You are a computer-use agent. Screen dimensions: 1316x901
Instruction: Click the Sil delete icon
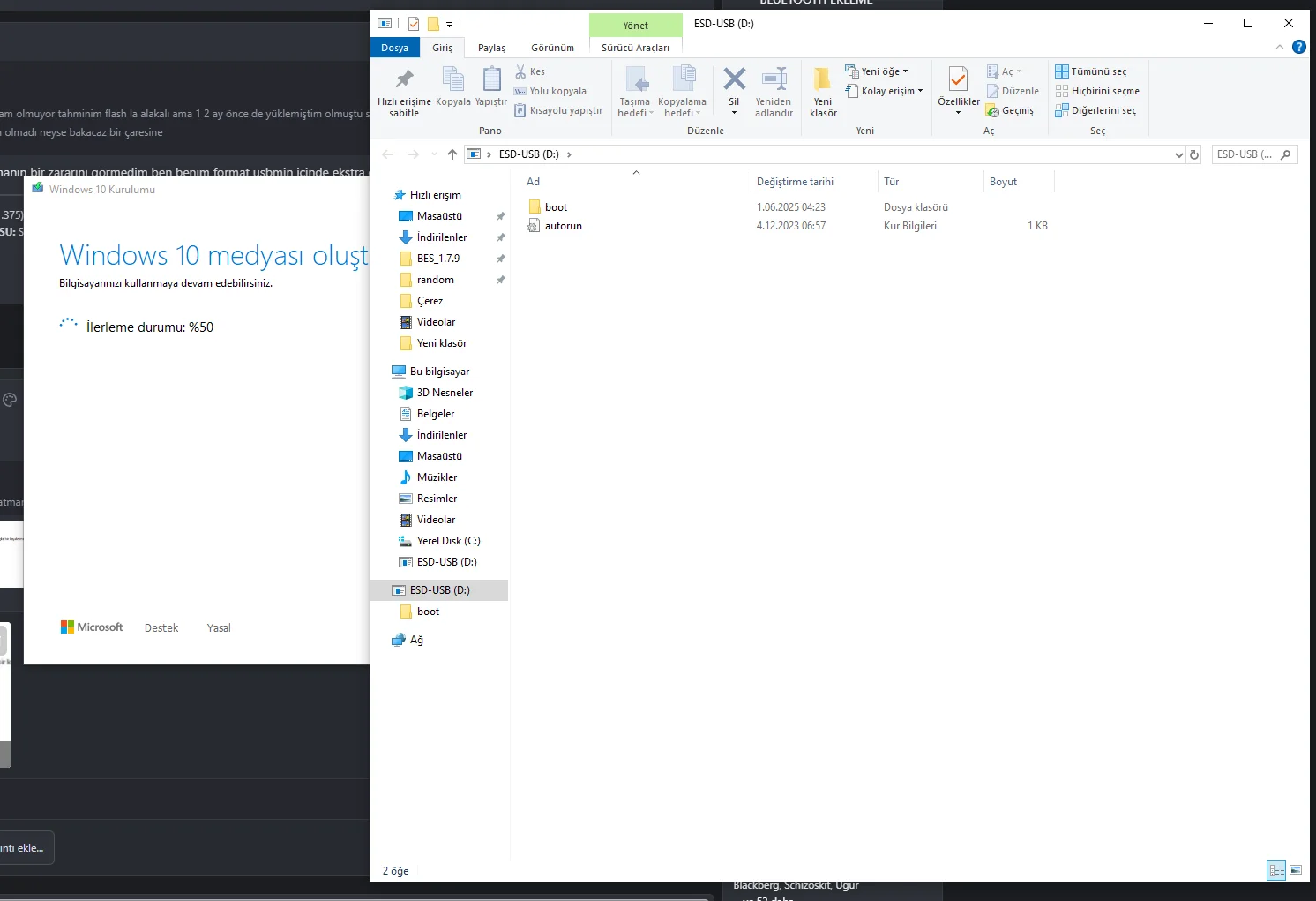734,79
